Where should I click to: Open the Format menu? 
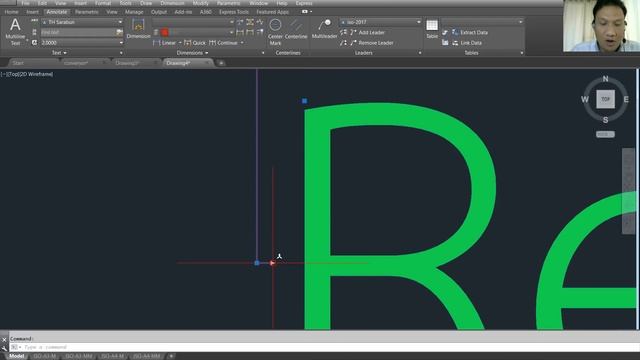[x=103, y=3]
